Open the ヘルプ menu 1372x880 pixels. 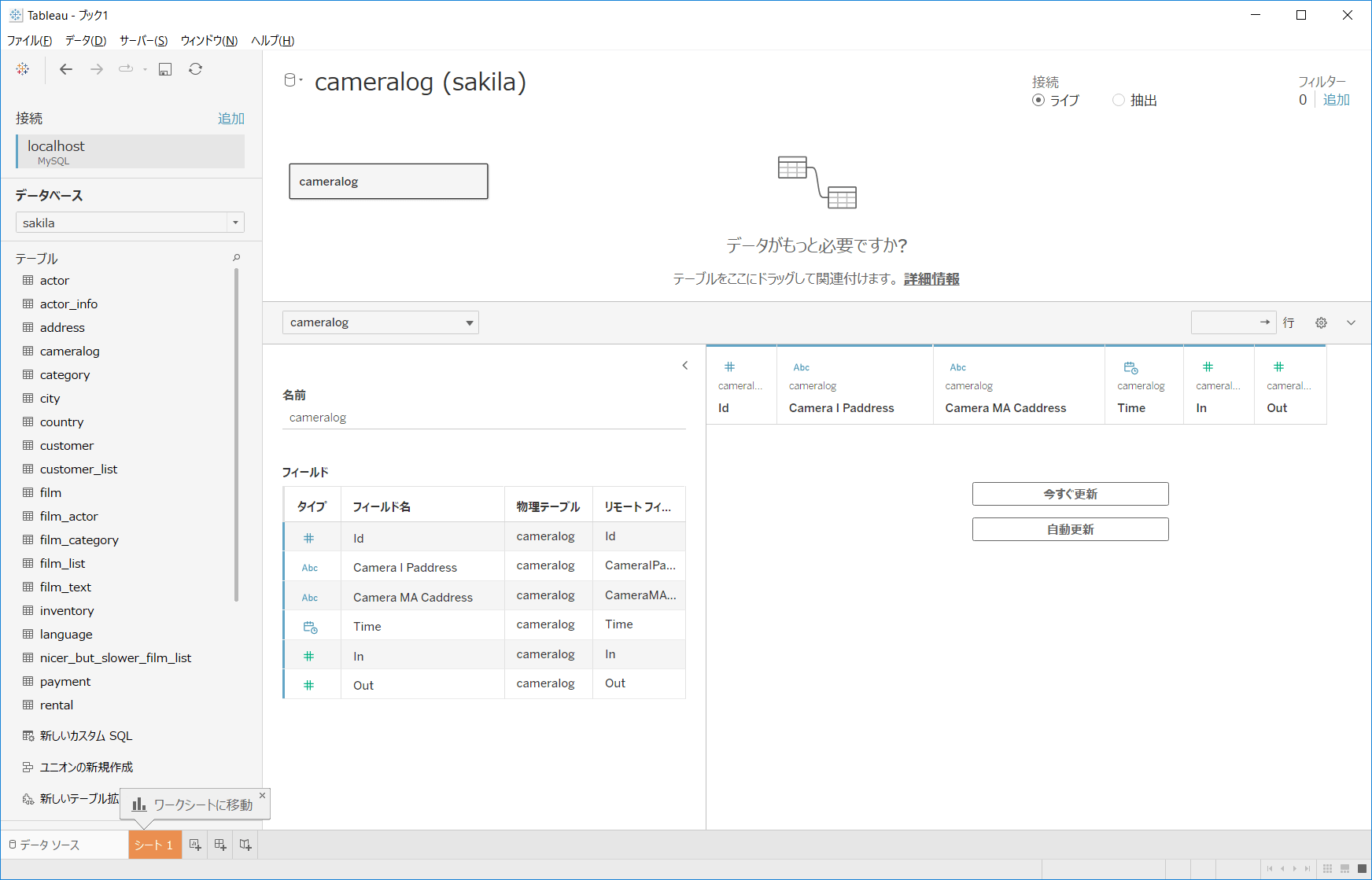coord(272,41)
